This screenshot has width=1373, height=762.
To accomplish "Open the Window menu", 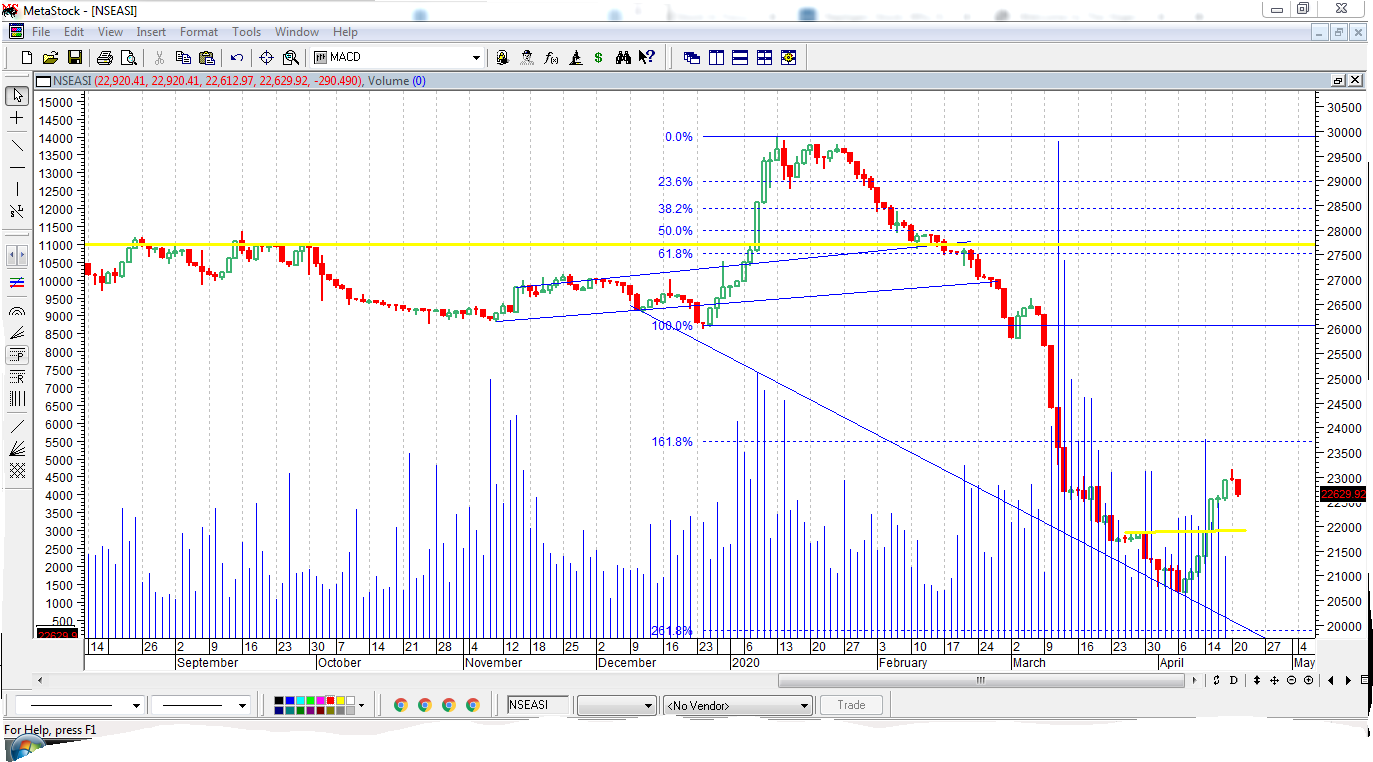I will point(297,32).
